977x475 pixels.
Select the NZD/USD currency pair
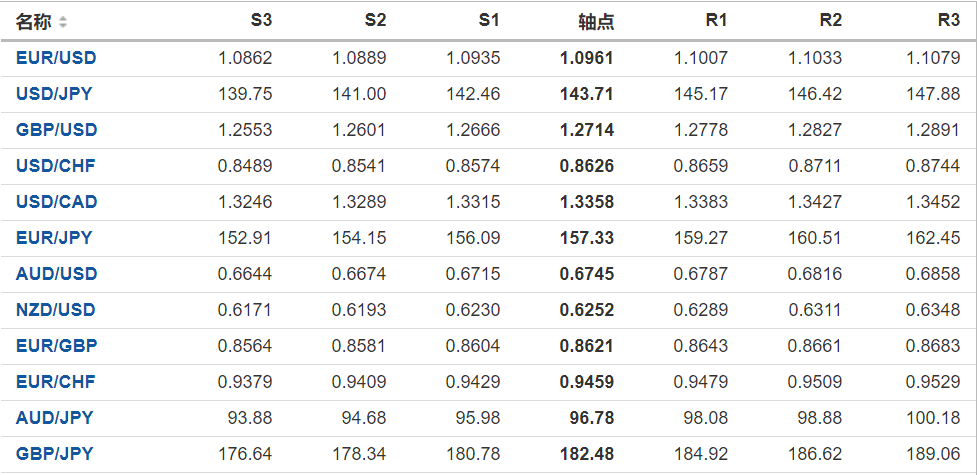56,310
